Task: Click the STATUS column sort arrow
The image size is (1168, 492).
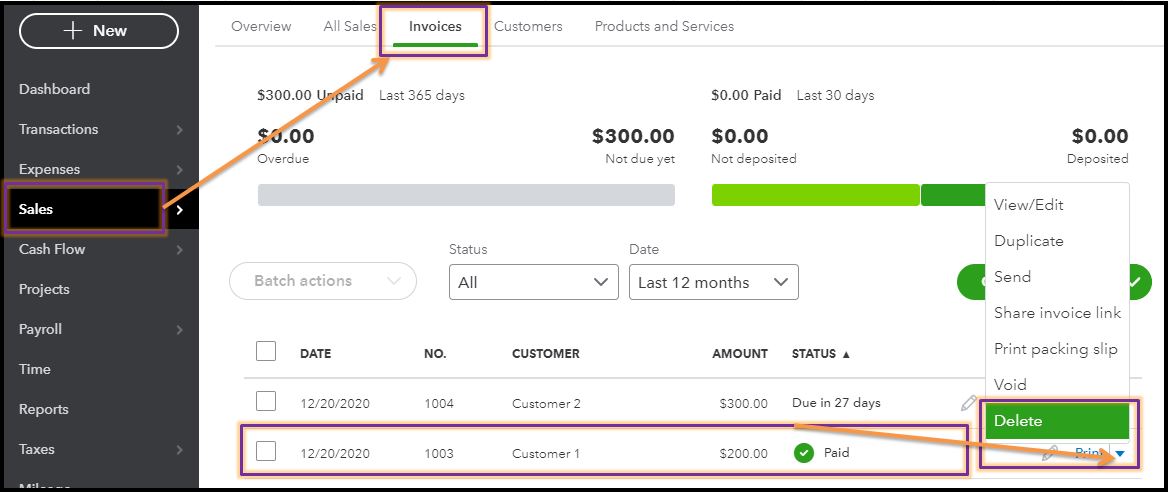Action: [847, 354]
